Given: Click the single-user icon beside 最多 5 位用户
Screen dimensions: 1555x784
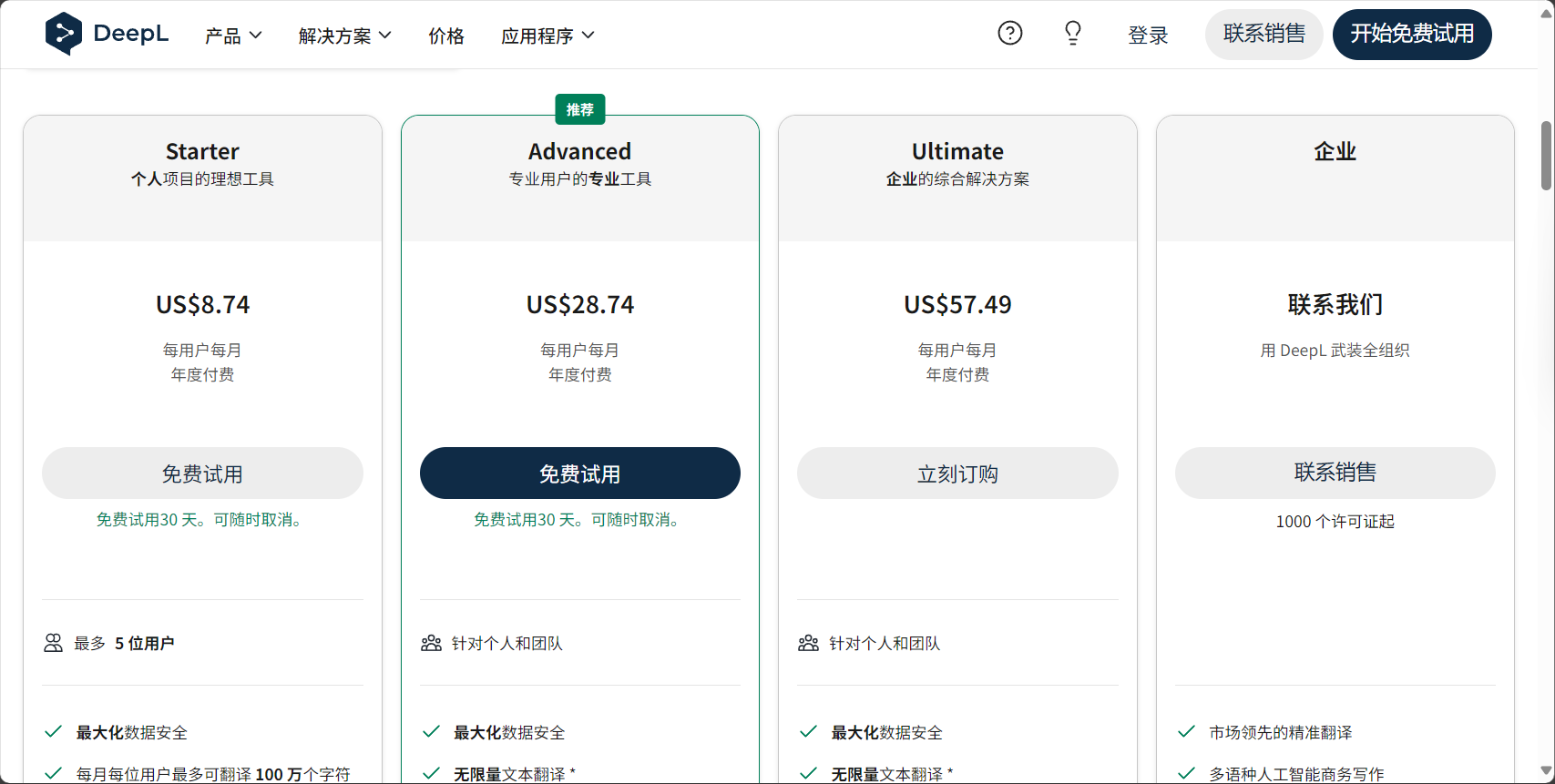Looking at the screenshot, I should coord(54,643).
